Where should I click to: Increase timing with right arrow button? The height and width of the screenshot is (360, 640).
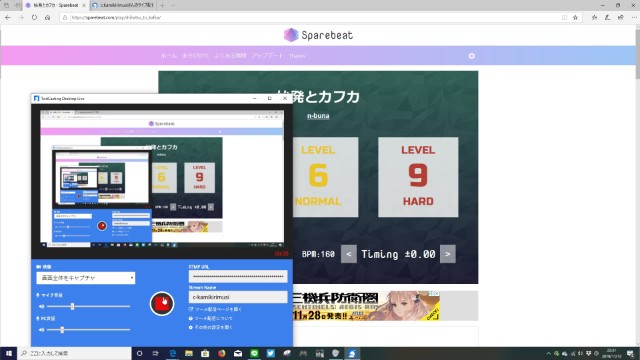pyautogui.click(x=448, y=254)
